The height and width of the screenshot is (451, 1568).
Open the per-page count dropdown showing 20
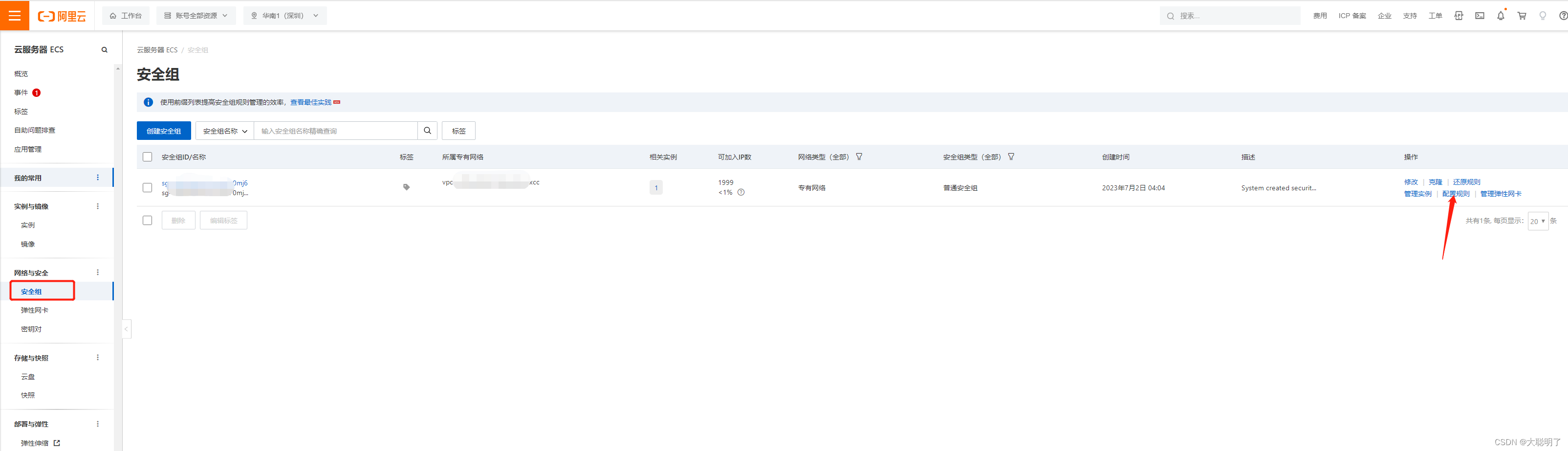(1538, 221)
